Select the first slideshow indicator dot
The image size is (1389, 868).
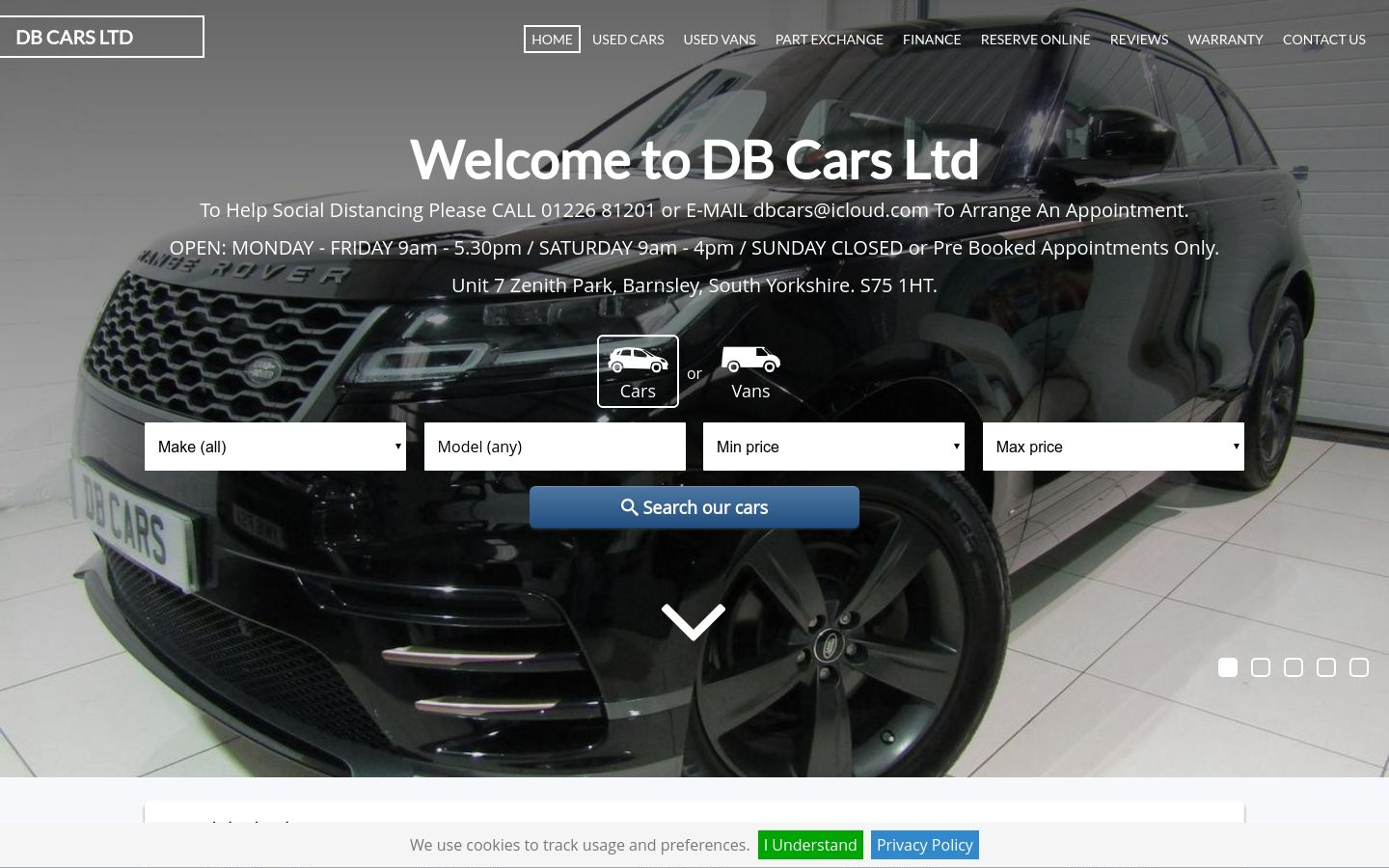click(1228, 667)
